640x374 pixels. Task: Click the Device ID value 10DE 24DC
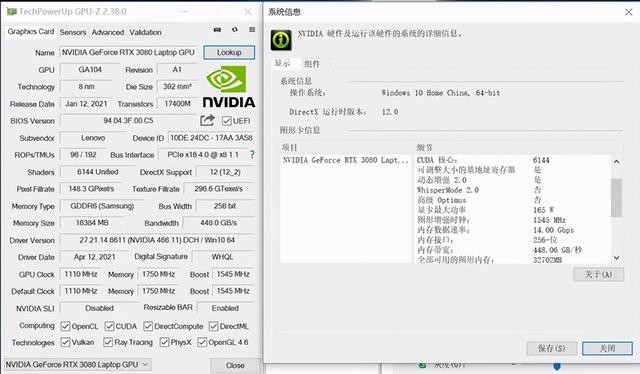click(211, 138)
